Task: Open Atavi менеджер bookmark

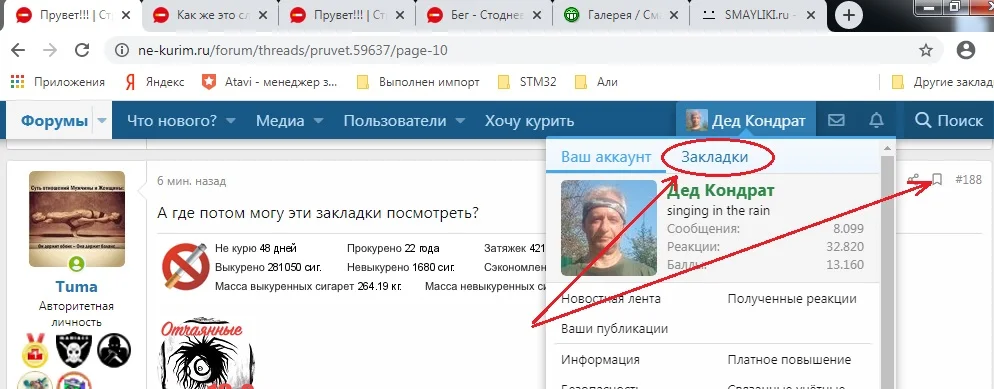Action: click(270, 82)
